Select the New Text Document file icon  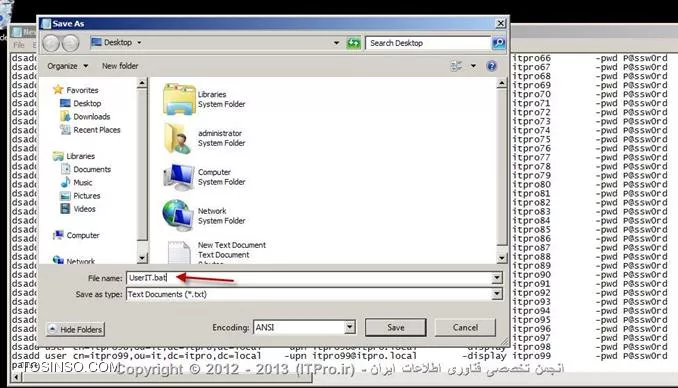179,253
